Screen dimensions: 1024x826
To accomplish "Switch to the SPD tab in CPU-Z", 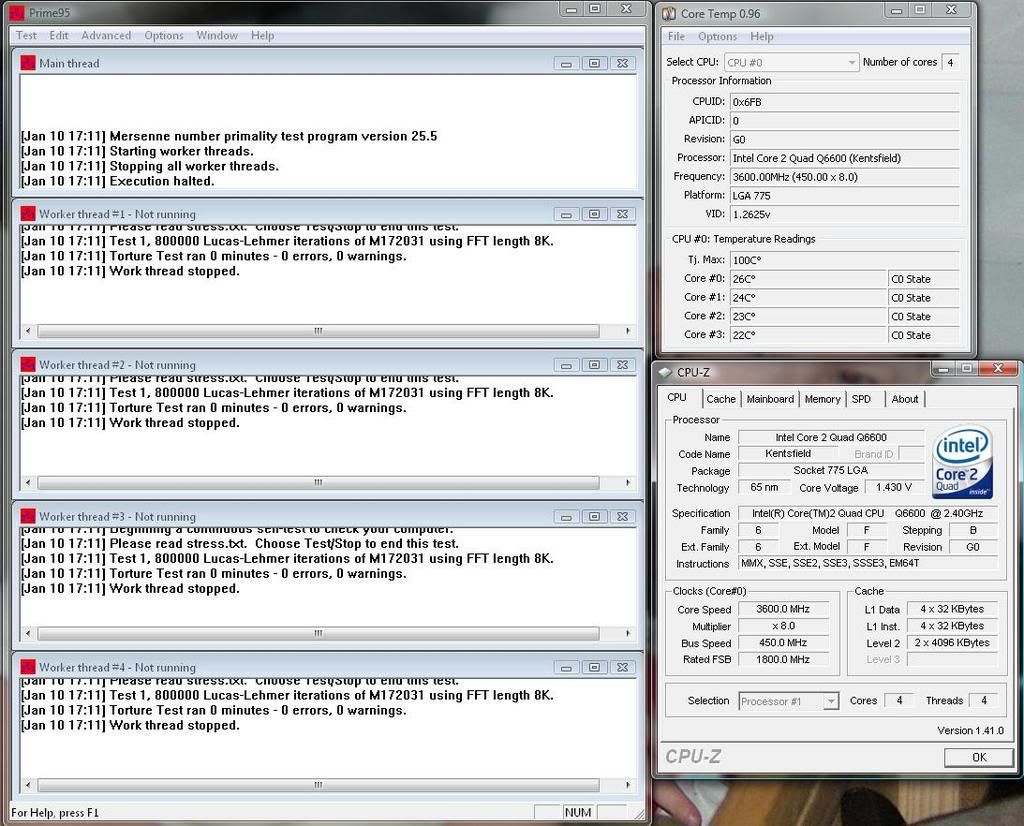I will pos(861,399).
